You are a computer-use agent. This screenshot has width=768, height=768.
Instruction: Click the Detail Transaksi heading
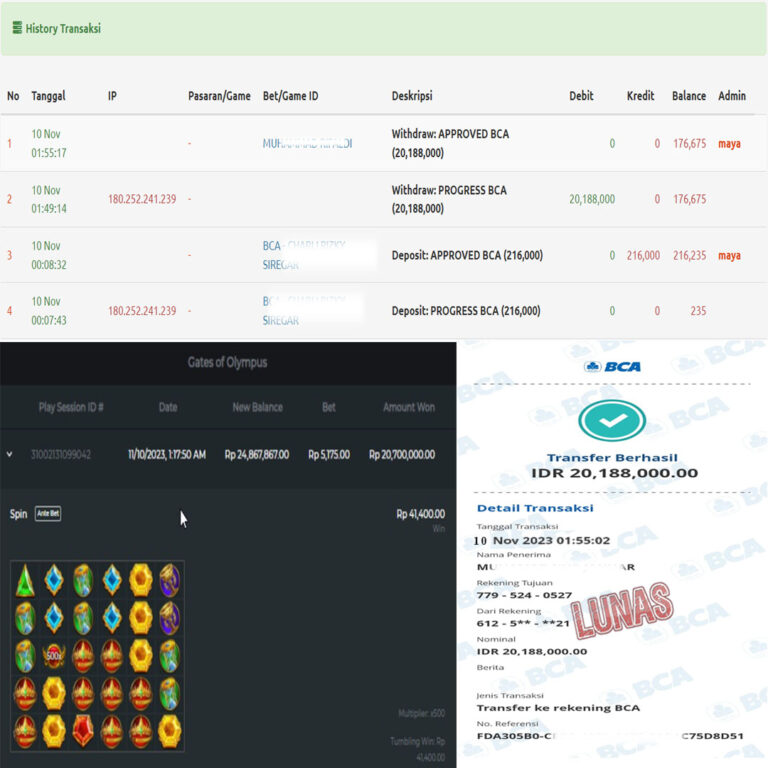click(534, 508)
